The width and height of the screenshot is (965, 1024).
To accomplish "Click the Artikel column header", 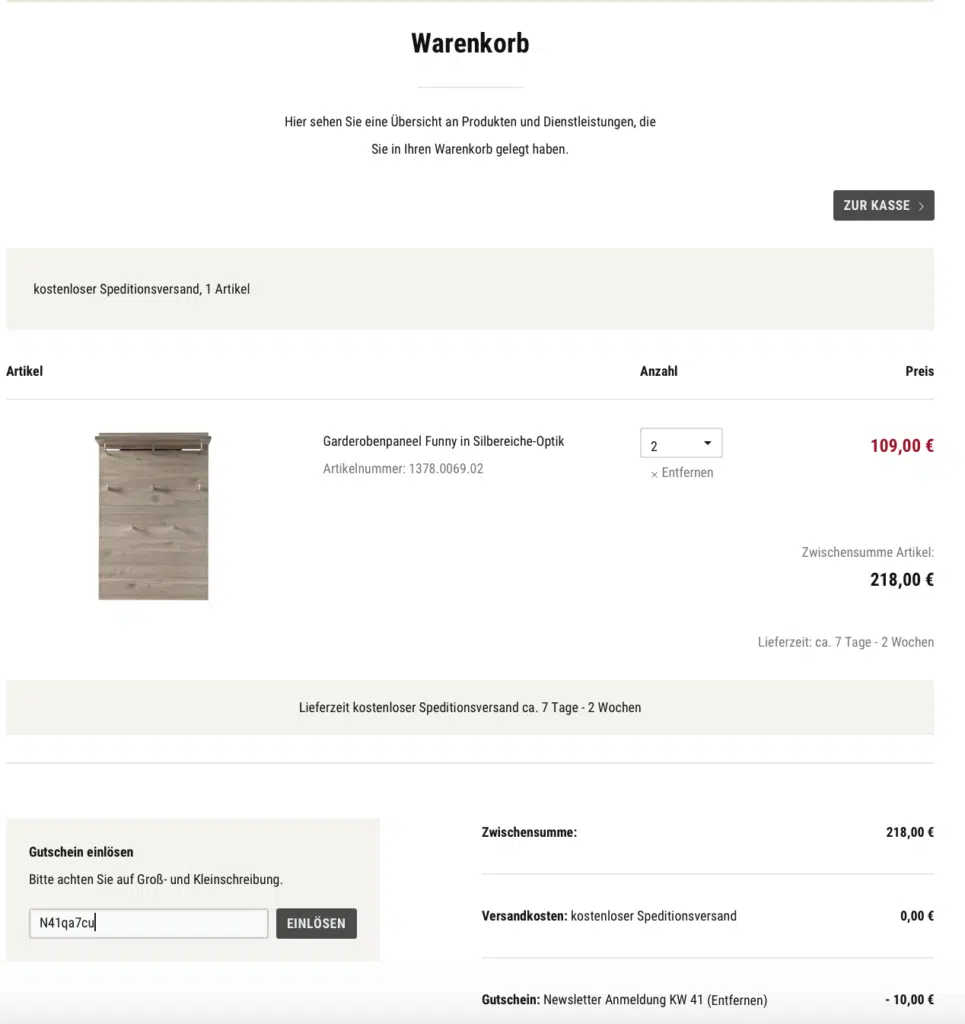I will [25, 371].
